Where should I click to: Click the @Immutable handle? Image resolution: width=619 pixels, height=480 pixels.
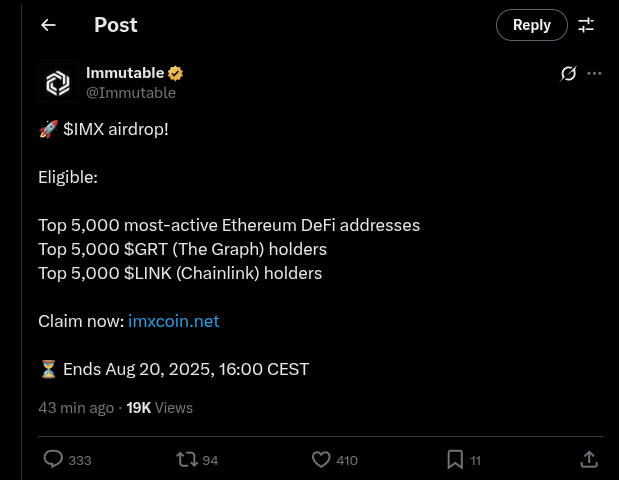pos(131,92)
